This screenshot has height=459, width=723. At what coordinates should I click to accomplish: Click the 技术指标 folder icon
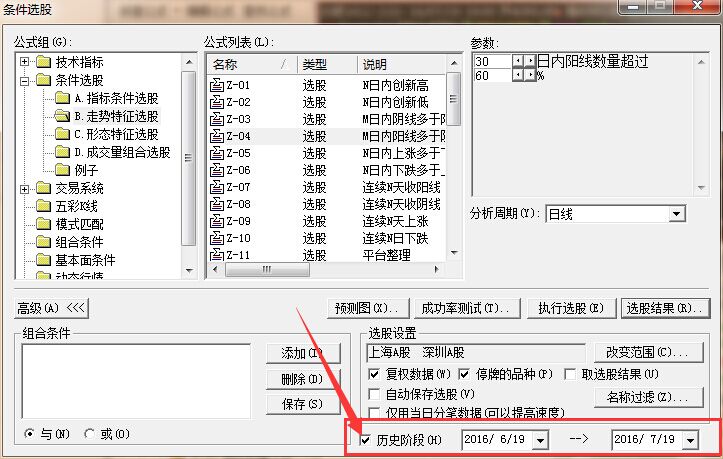point(43,62)
